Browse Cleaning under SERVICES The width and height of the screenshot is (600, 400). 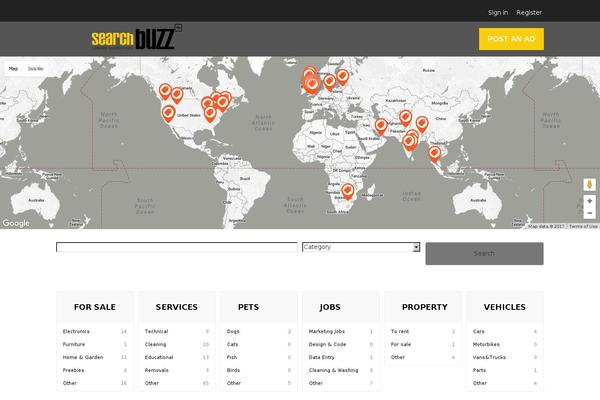coord(155,344)
